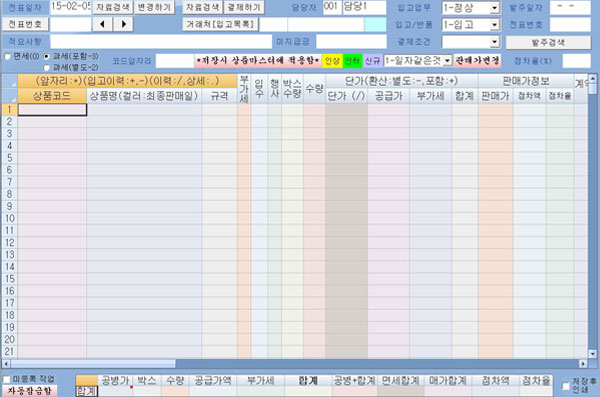The image size is (600, 397).
Task: Click the 상품코드 cell in row 1
Action: (x=52, y=110)
